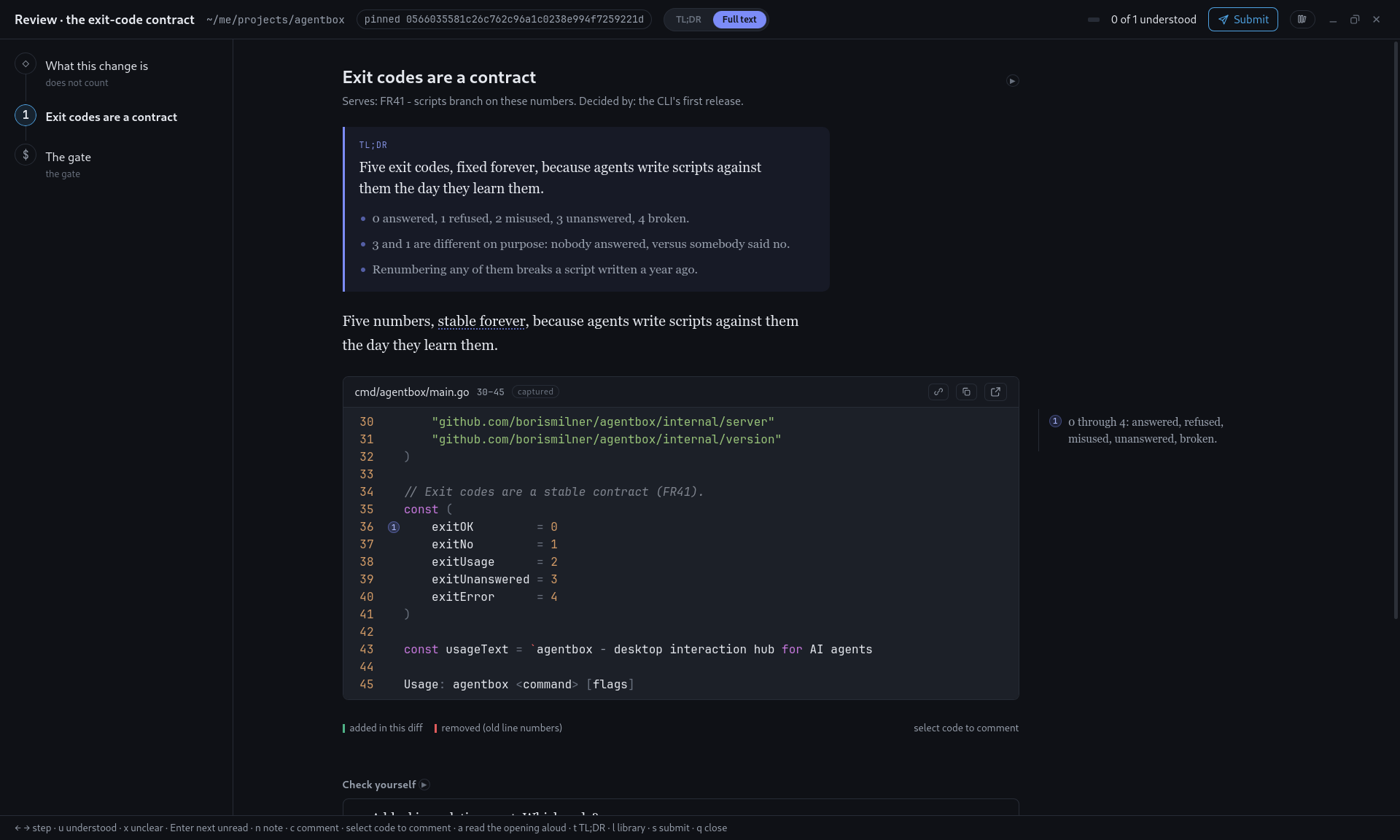Click the Usage: agentbox command line
The image size is (1400, 840).
pos(518,685)
